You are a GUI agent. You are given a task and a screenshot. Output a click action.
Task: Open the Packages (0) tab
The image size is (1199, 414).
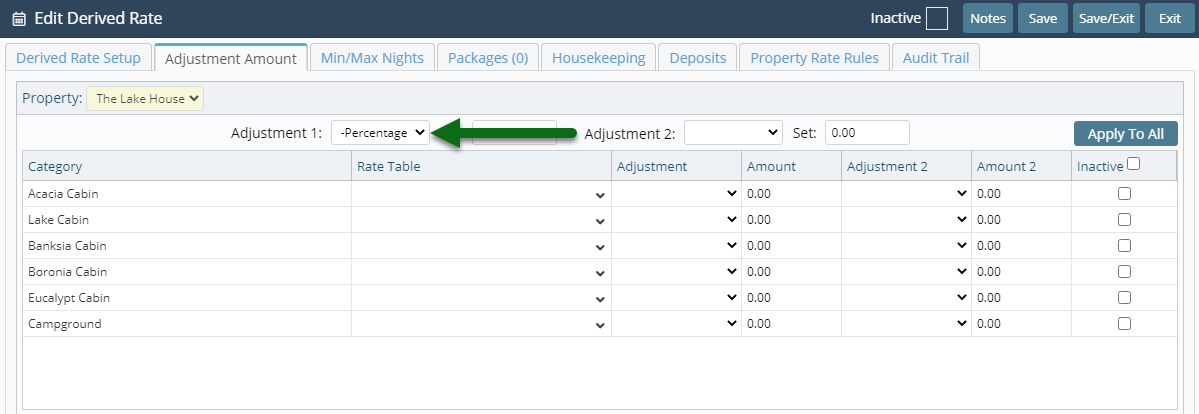pyautogui.click(x=488, y=57)
